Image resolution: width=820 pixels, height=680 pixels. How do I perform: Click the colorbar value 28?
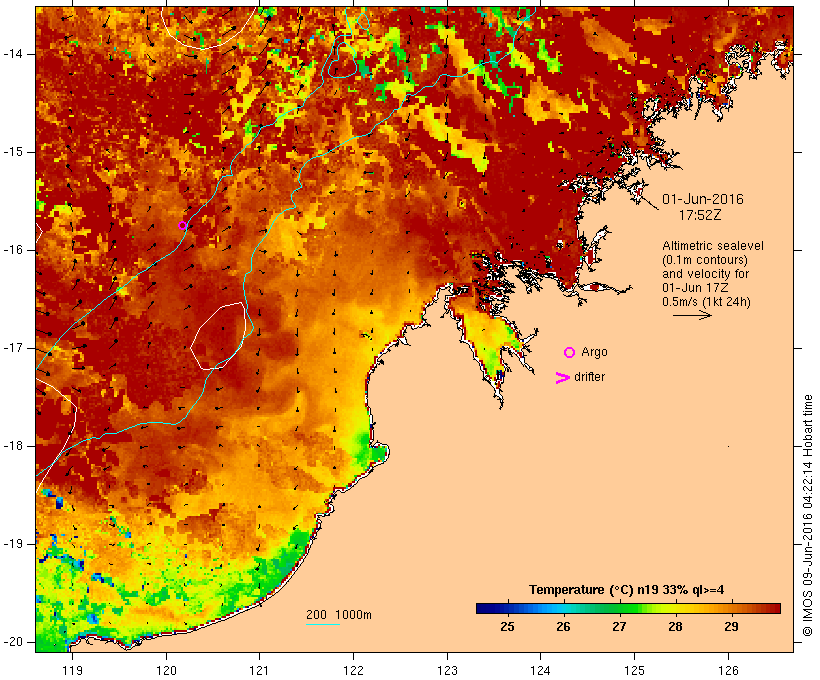click(x=675, y=627)
